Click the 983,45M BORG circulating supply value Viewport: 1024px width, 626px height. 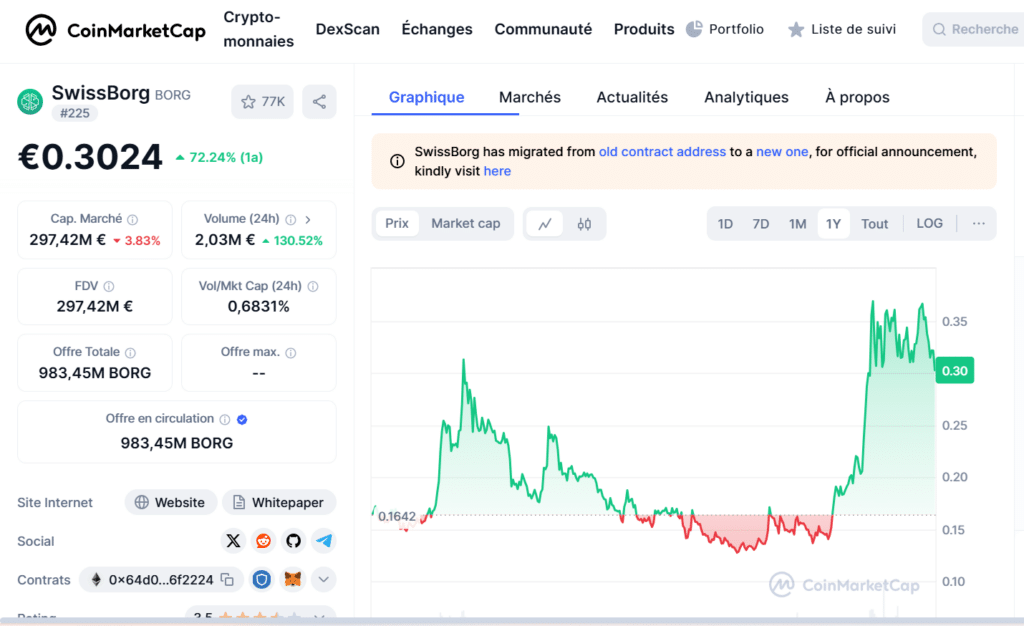point(176,443)
